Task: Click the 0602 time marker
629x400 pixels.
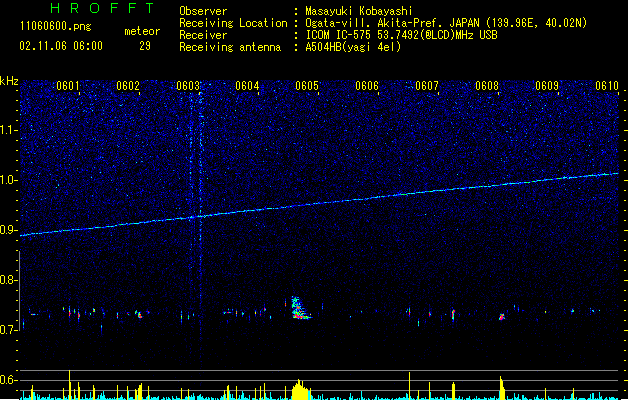Action: (x=128, y=86)
